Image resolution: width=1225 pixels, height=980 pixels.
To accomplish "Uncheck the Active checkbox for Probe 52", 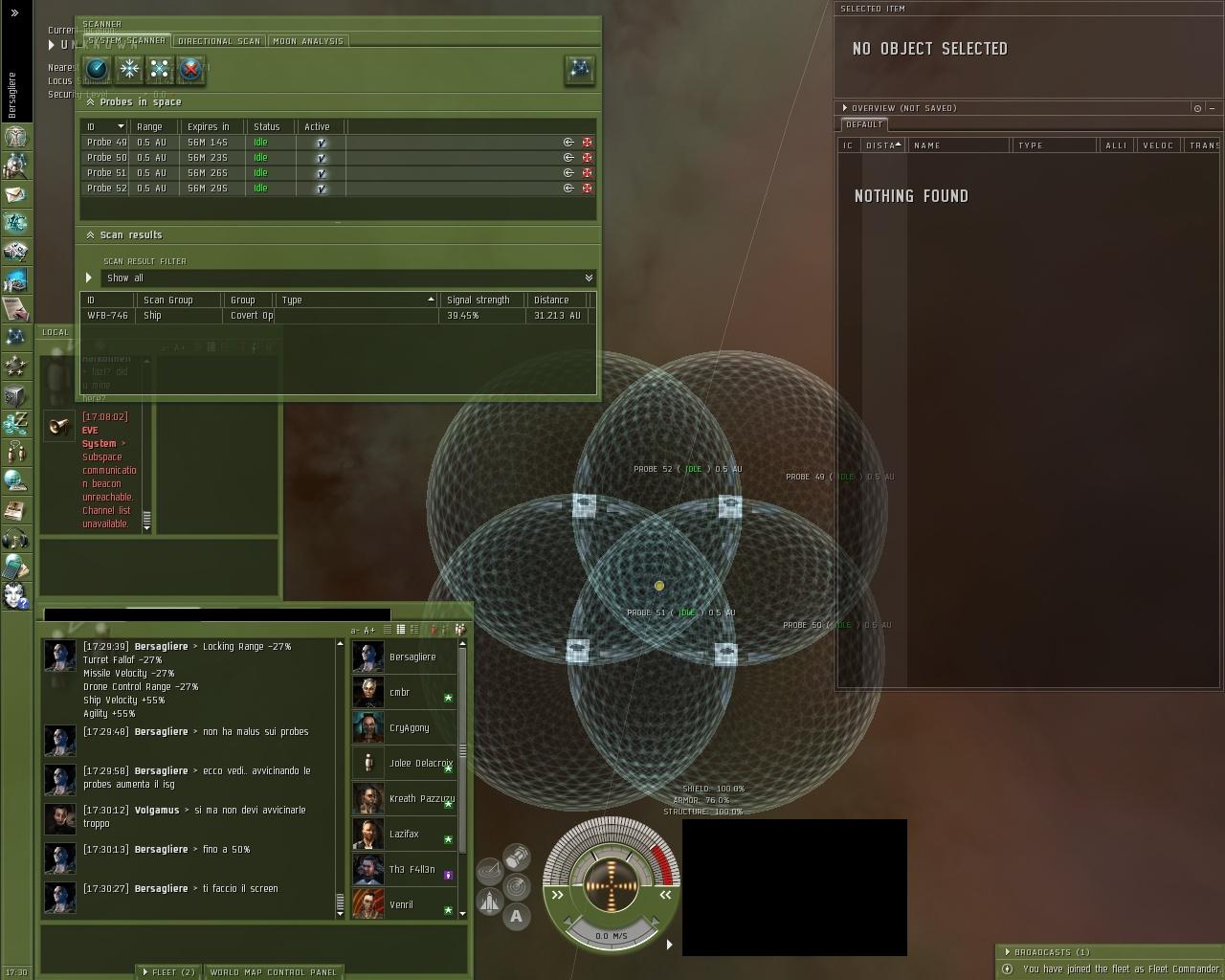I will [322, 188].
